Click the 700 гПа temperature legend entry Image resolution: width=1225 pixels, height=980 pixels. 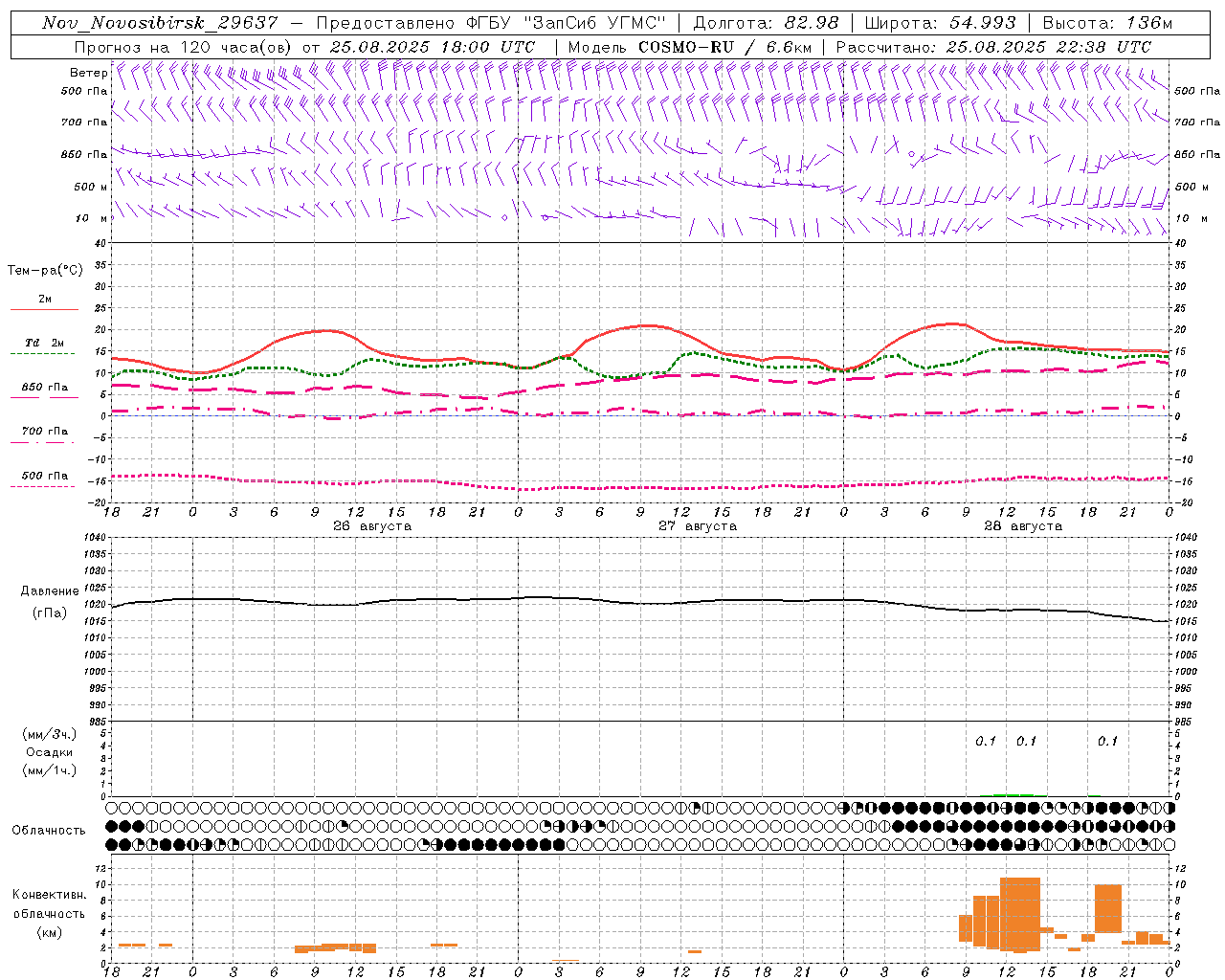(x=44, y=432)
